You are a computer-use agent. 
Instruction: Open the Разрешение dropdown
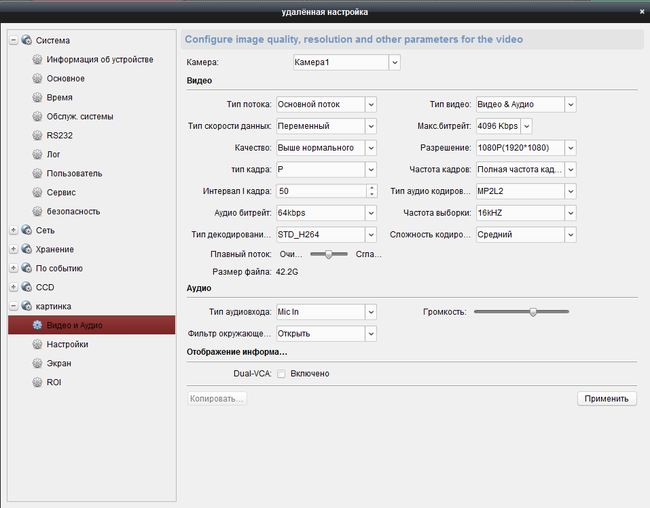pos(570,148)
